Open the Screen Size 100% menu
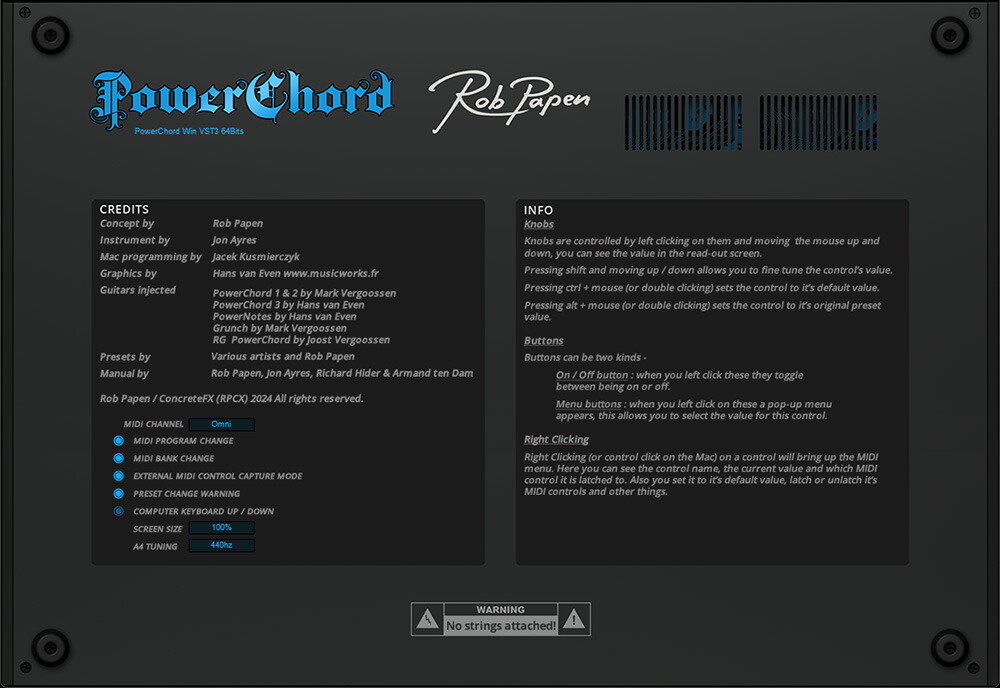Viewport: 1000px width, 688px height. pyautogui.click(x=221, y=527)
